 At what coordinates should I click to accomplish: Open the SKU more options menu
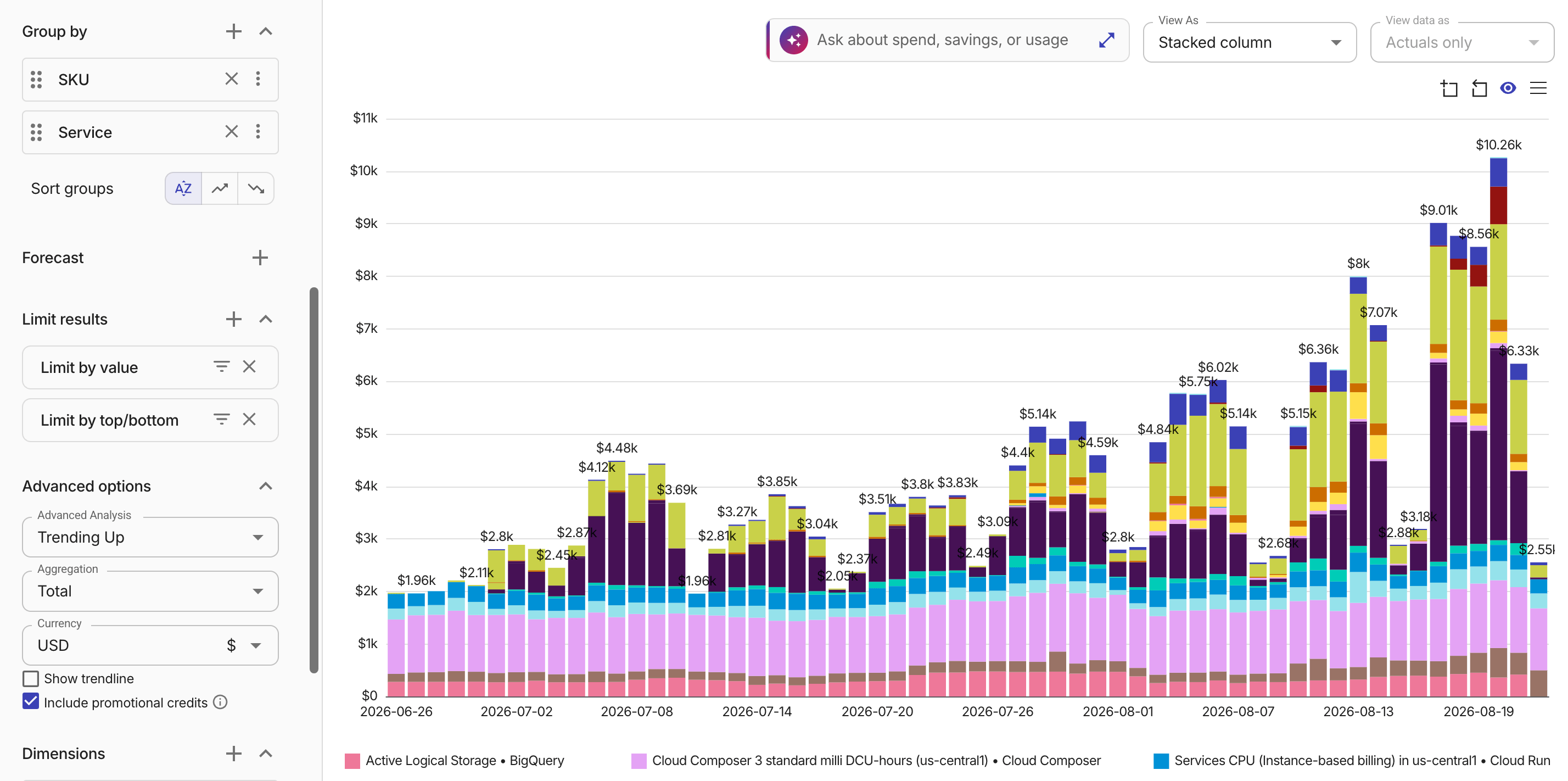click(x=258, y=79)
